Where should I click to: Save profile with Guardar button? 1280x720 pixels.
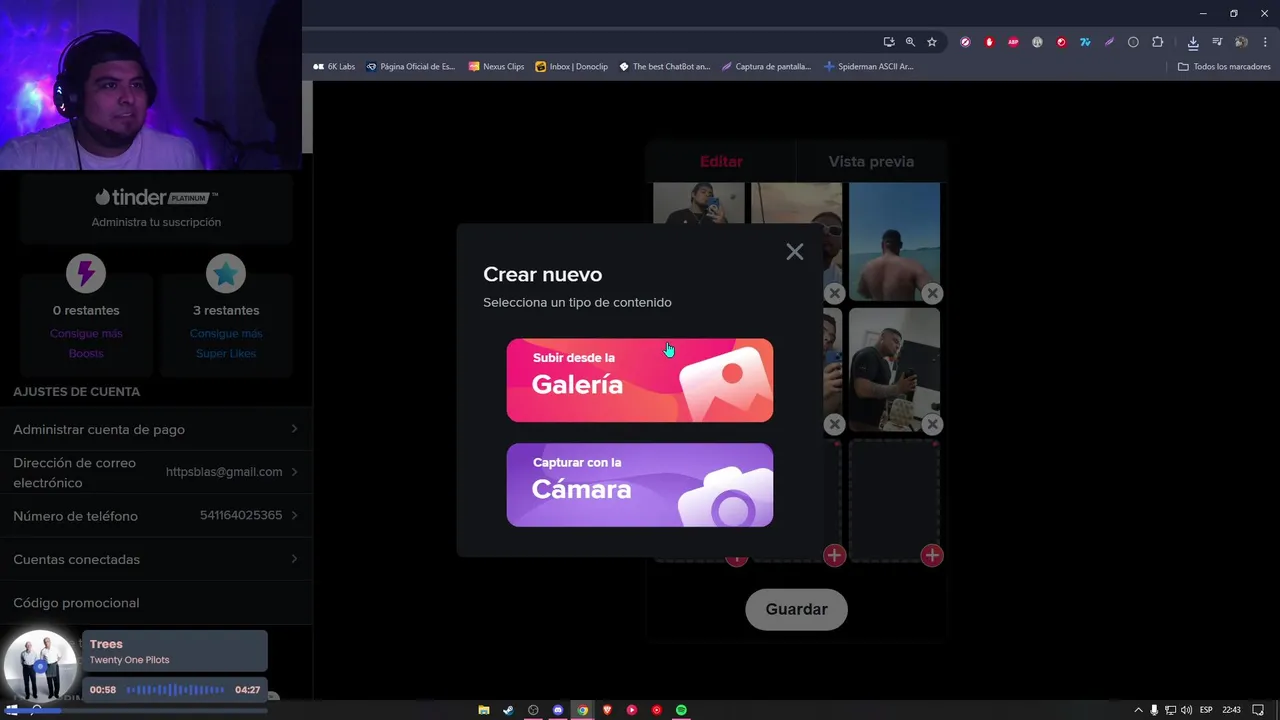point(796,609)
